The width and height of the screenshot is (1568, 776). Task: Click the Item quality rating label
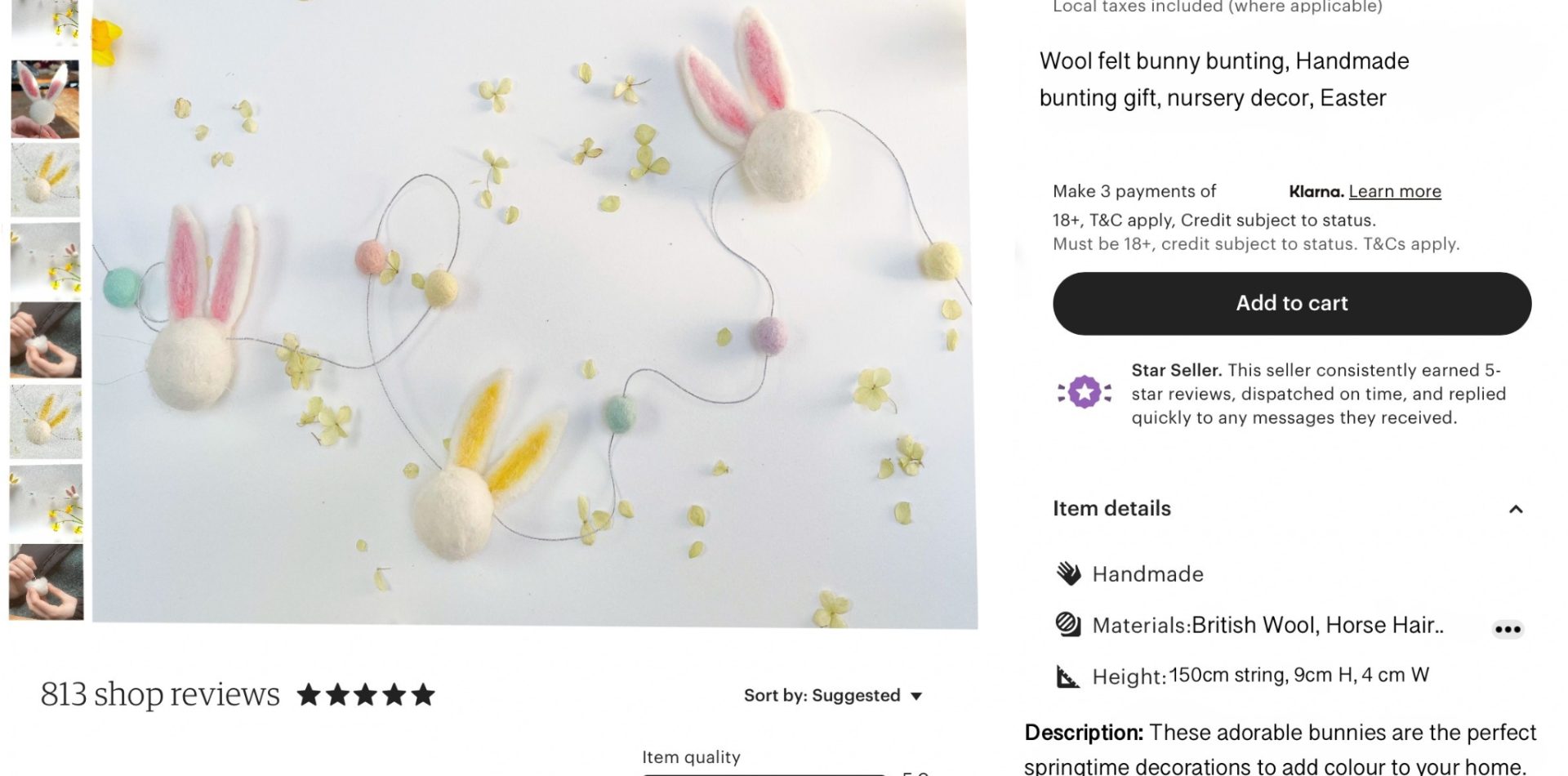pyautogui.click(x=691, y=757)
